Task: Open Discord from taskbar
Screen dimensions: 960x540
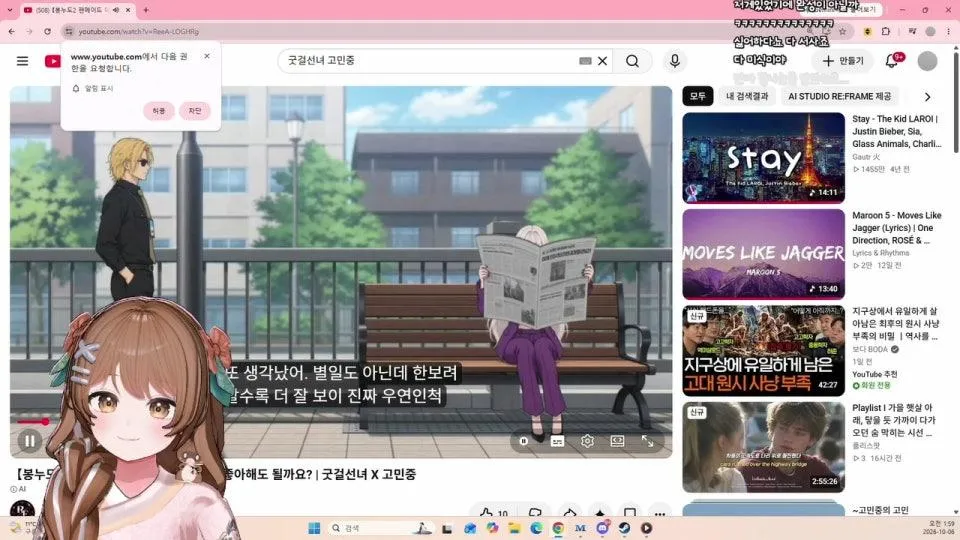Action: (x=602, y=528)
